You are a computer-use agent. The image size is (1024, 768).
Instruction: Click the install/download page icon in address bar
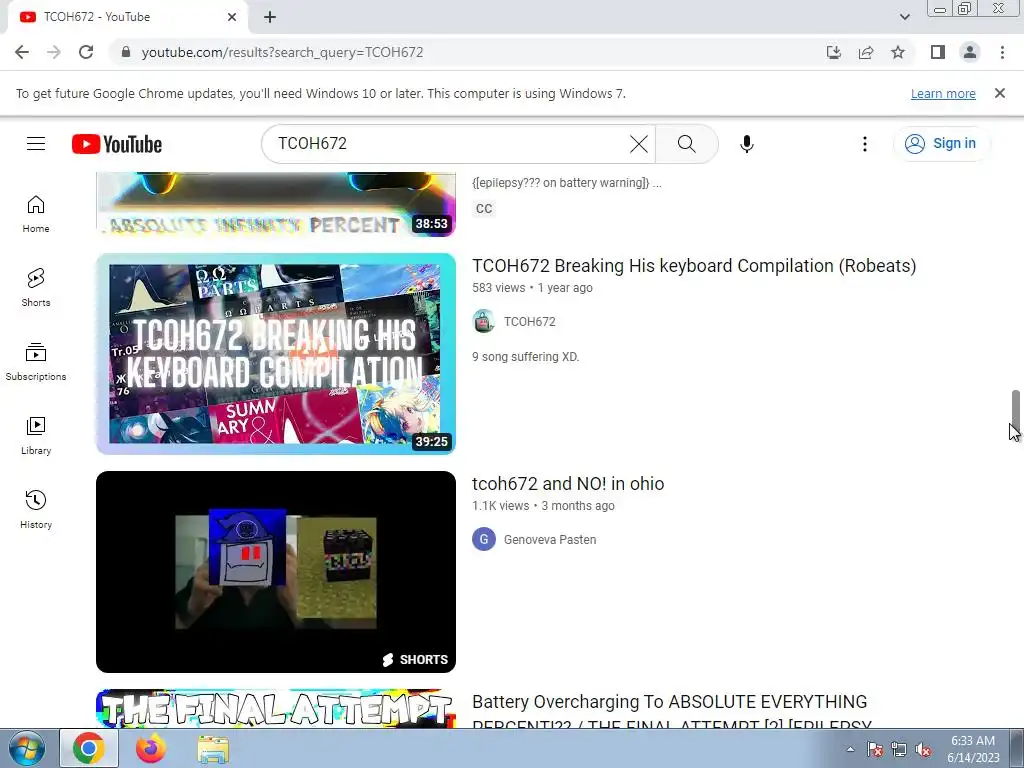pyautogui.click(x=833, y=52)
